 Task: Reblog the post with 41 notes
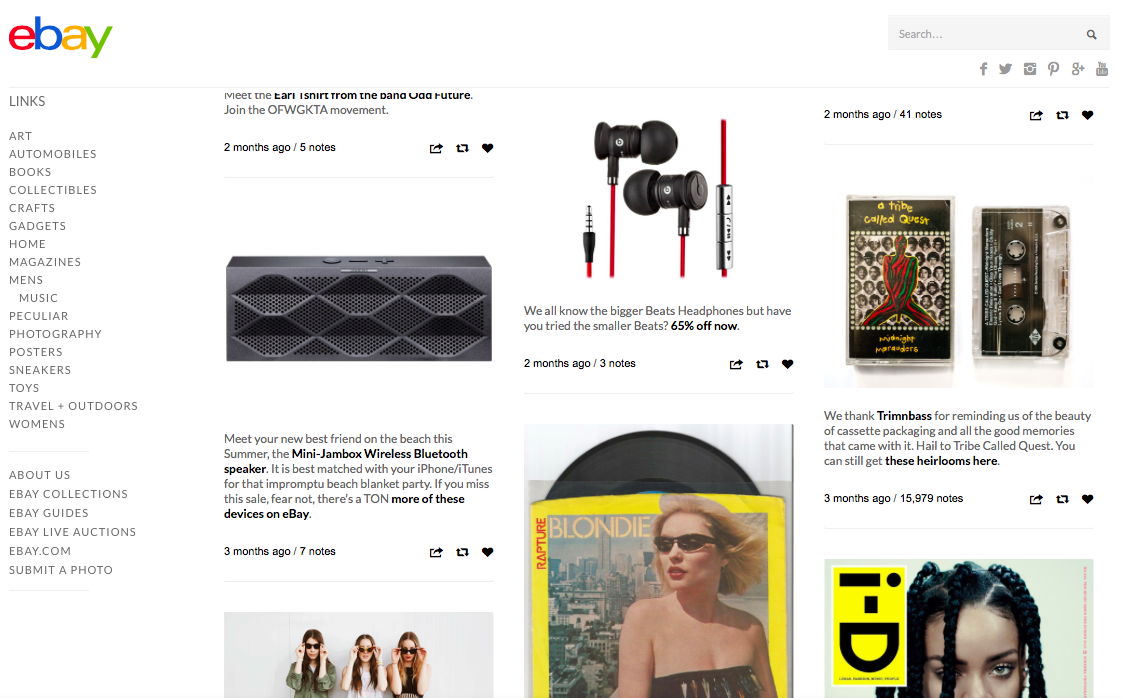click(x=1062, y=115)
